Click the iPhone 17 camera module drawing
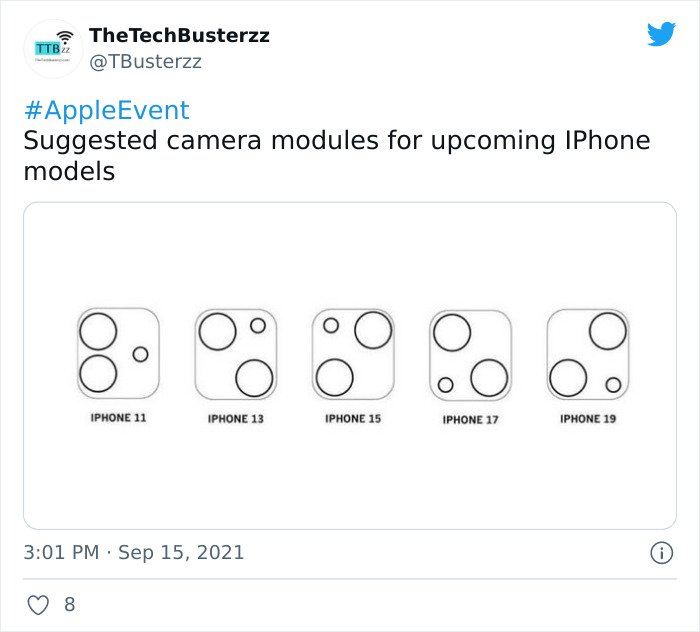The image size is (700, 632). coord(471,355)
